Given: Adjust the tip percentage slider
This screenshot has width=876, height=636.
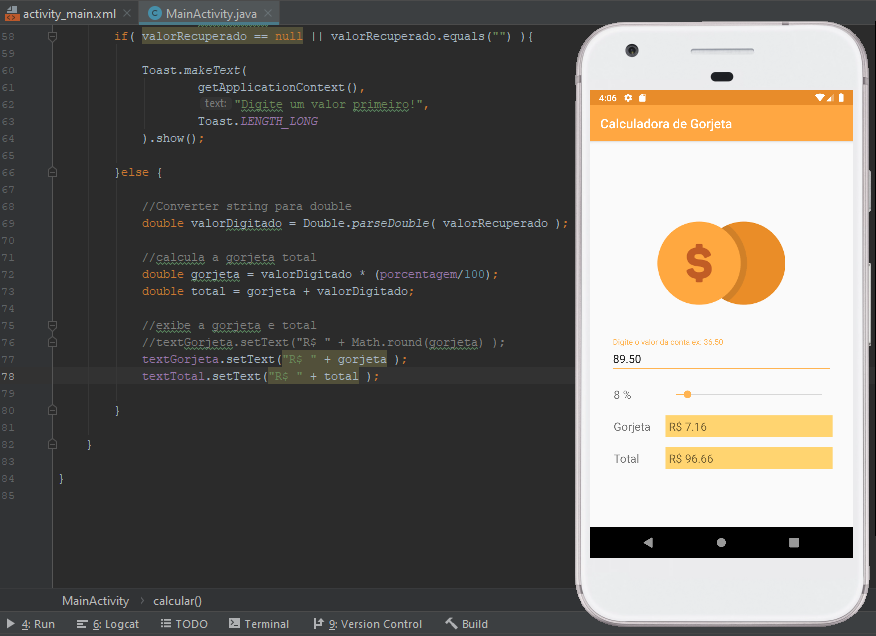Looking at the screenshot, I should (x=686, y=394).
